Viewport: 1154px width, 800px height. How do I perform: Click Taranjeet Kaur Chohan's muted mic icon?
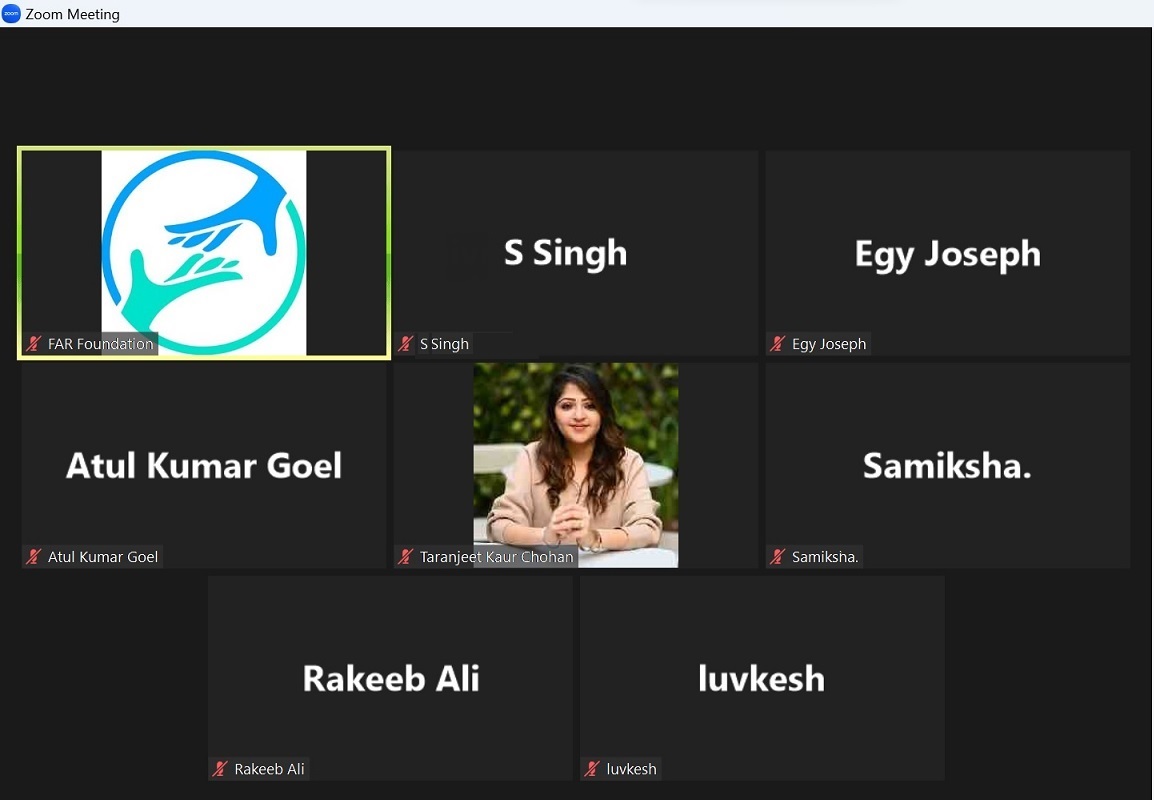pyautogui.click(x=406, y=556)
